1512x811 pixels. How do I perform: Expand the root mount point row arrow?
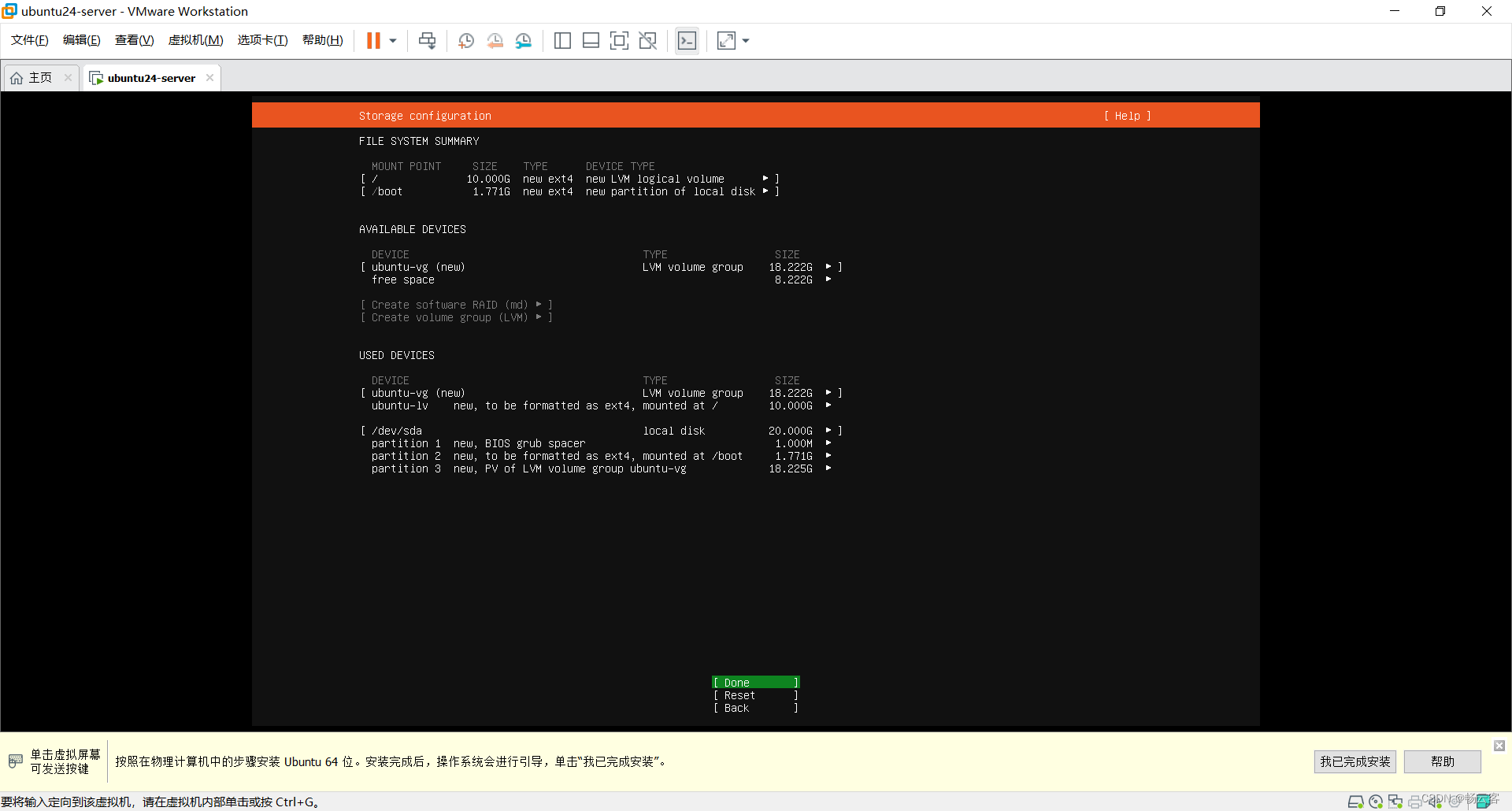[765, 179]
